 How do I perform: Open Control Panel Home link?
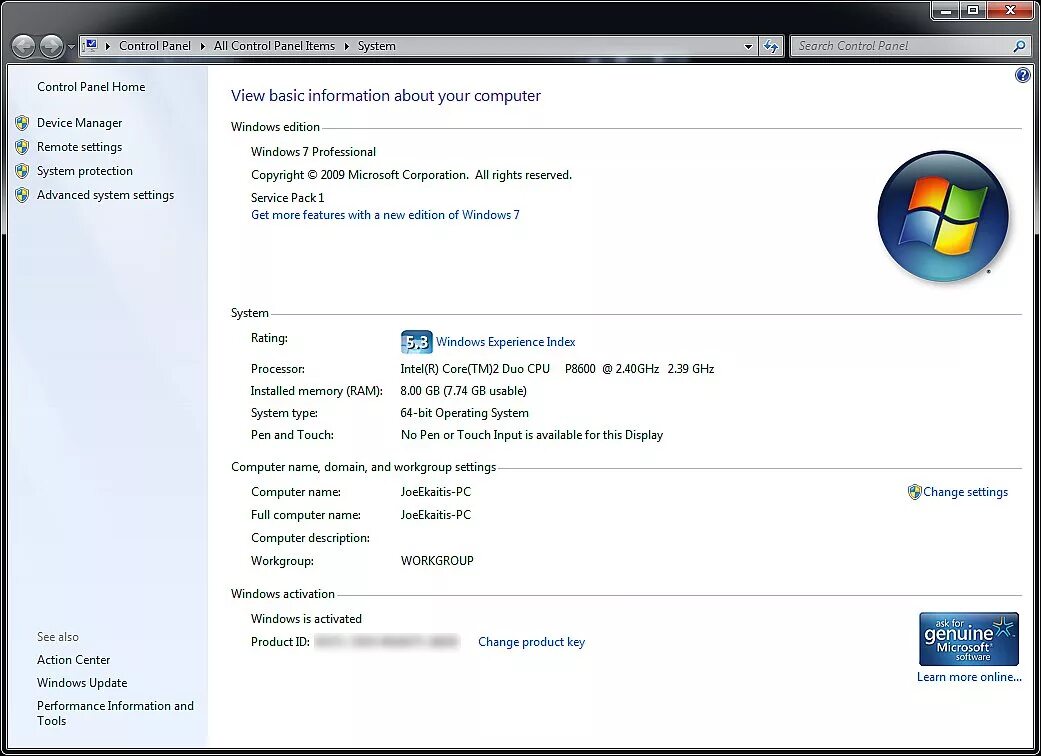point(91,86)
